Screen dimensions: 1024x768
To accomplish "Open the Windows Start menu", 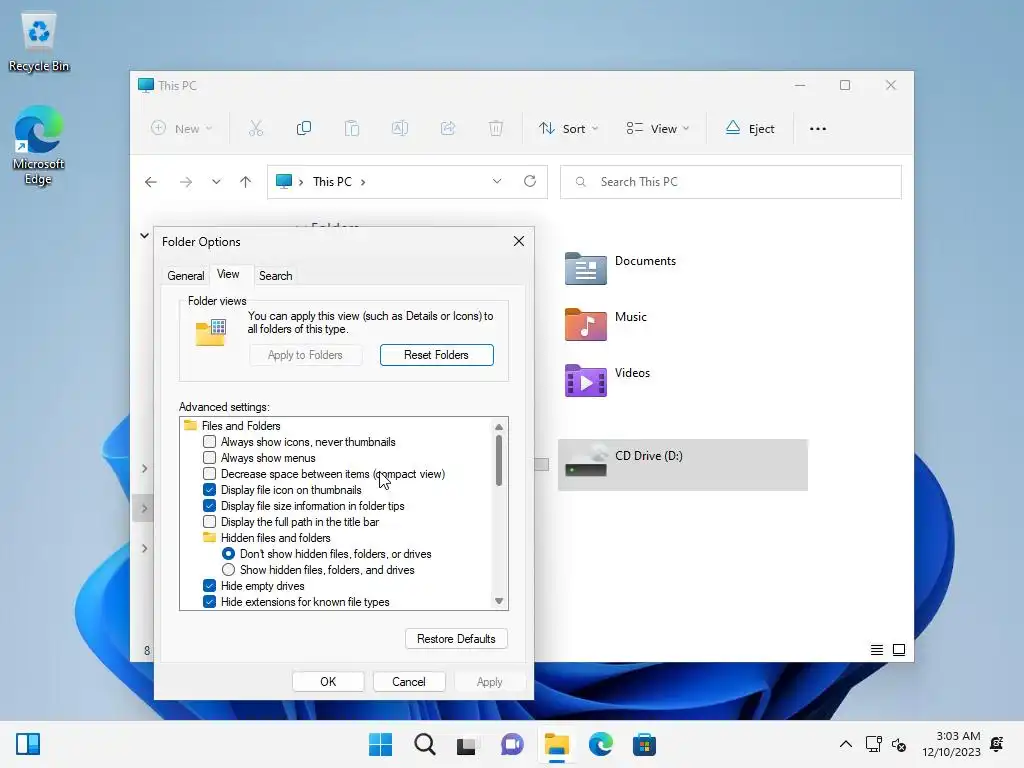I will click(381, 744).
